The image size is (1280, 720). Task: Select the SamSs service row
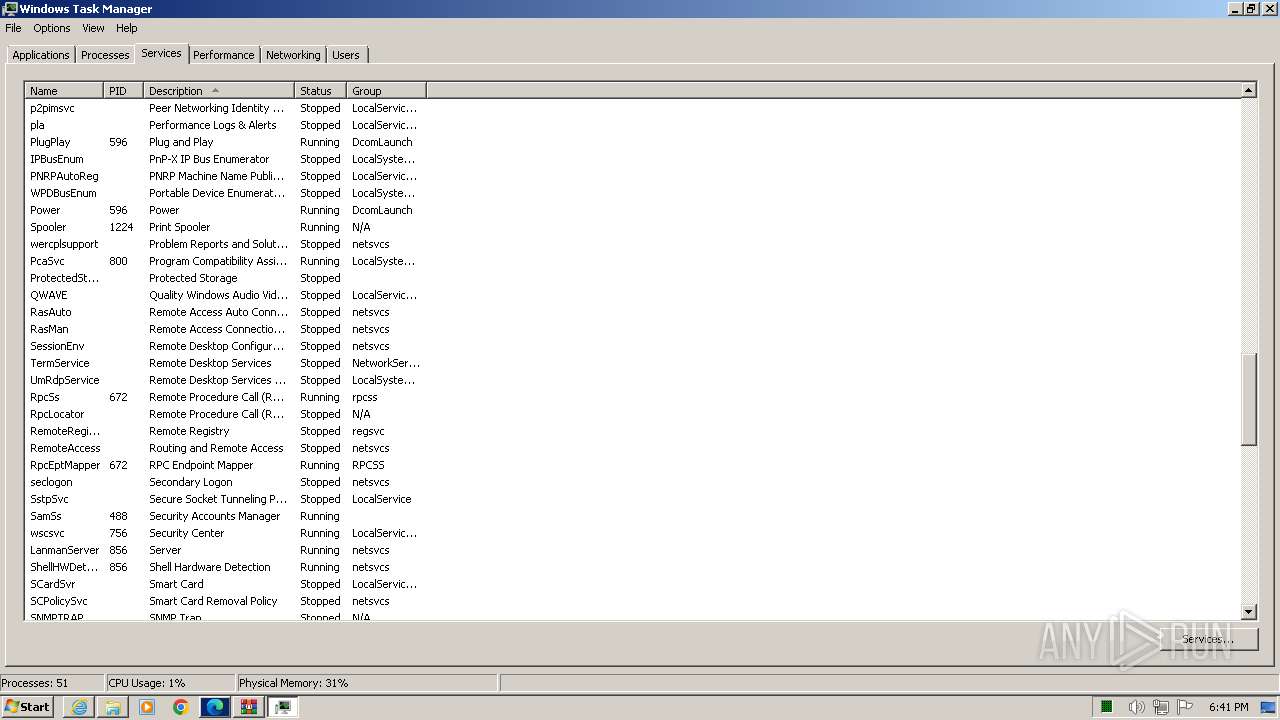(x=226, y=516)
